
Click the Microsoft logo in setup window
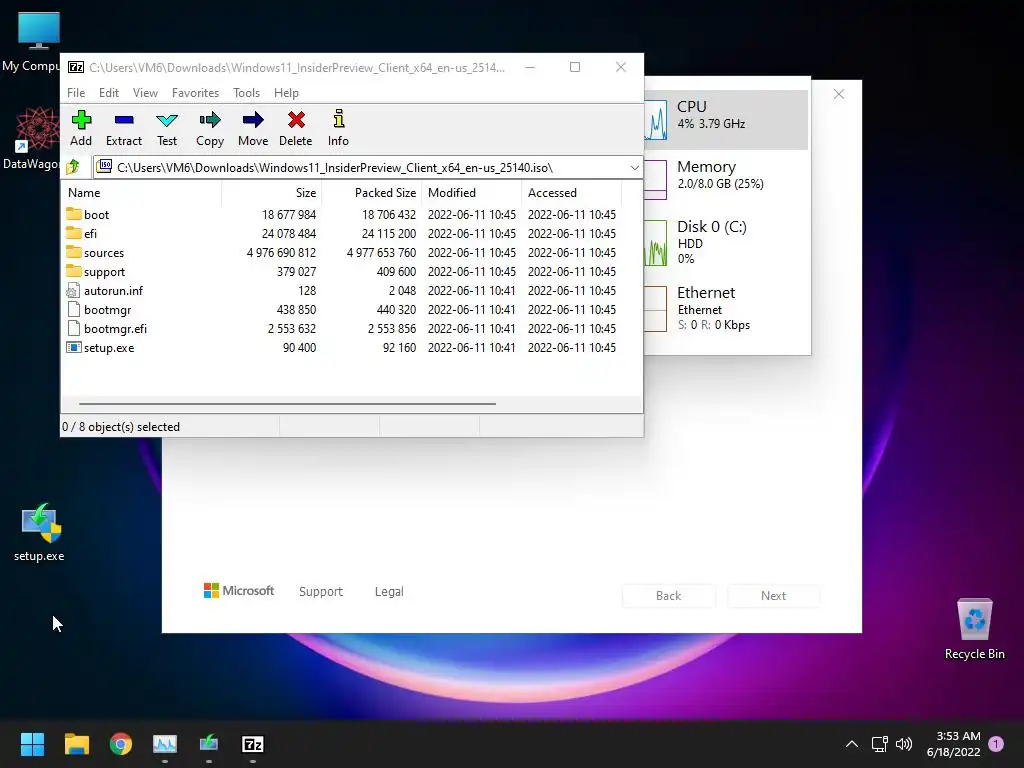point(238,590)
